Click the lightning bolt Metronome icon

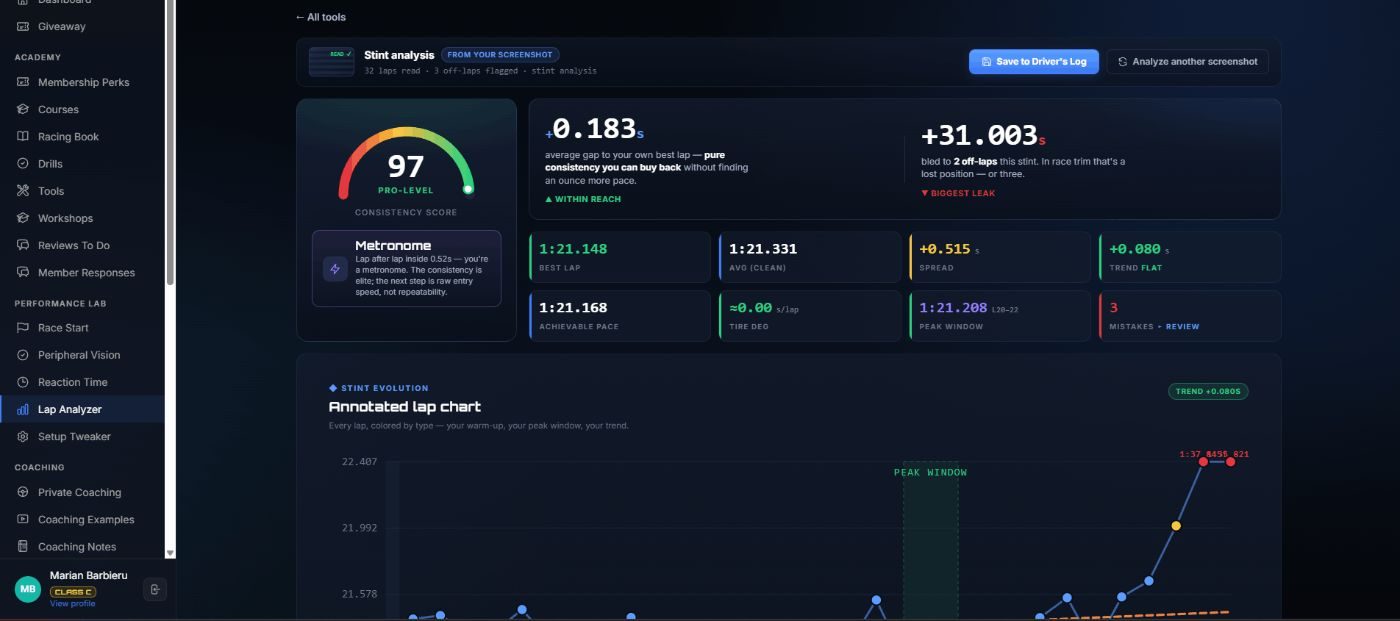pos(335,269)
